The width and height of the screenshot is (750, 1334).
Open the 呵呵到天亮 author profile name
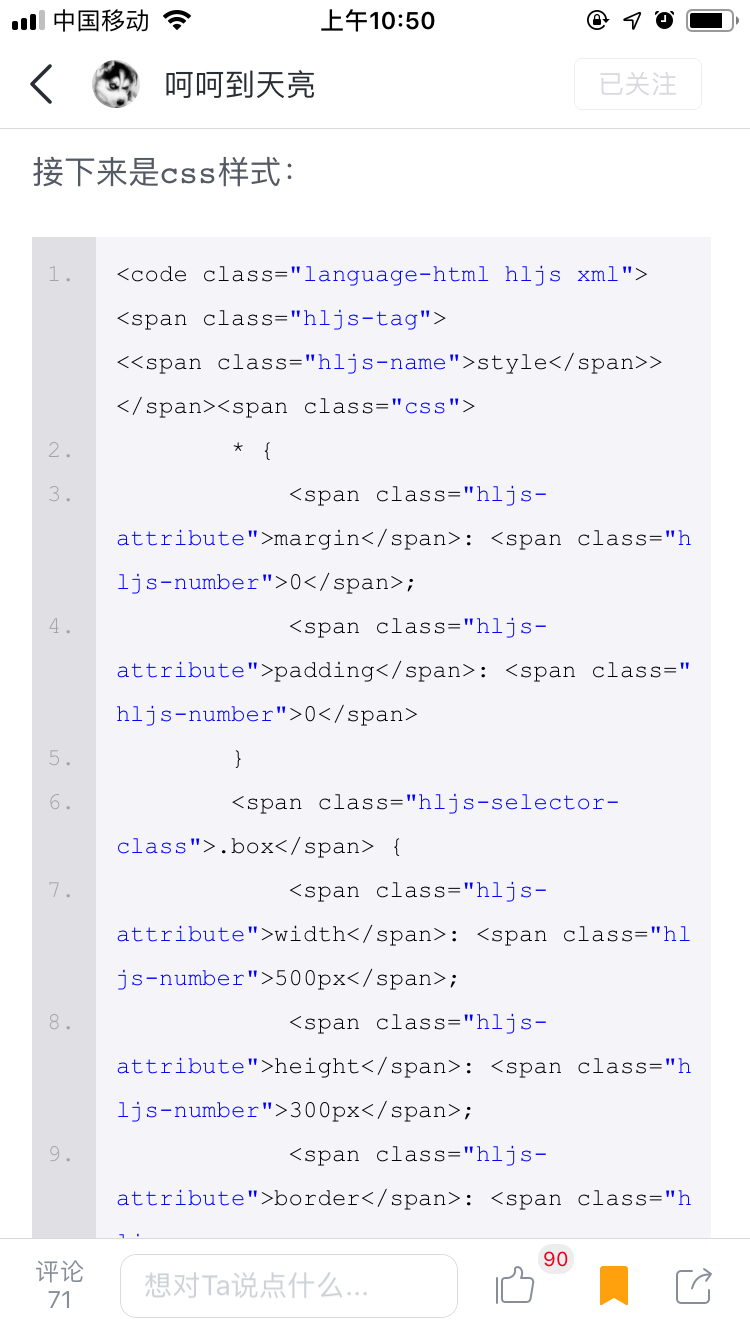point(240,85)
